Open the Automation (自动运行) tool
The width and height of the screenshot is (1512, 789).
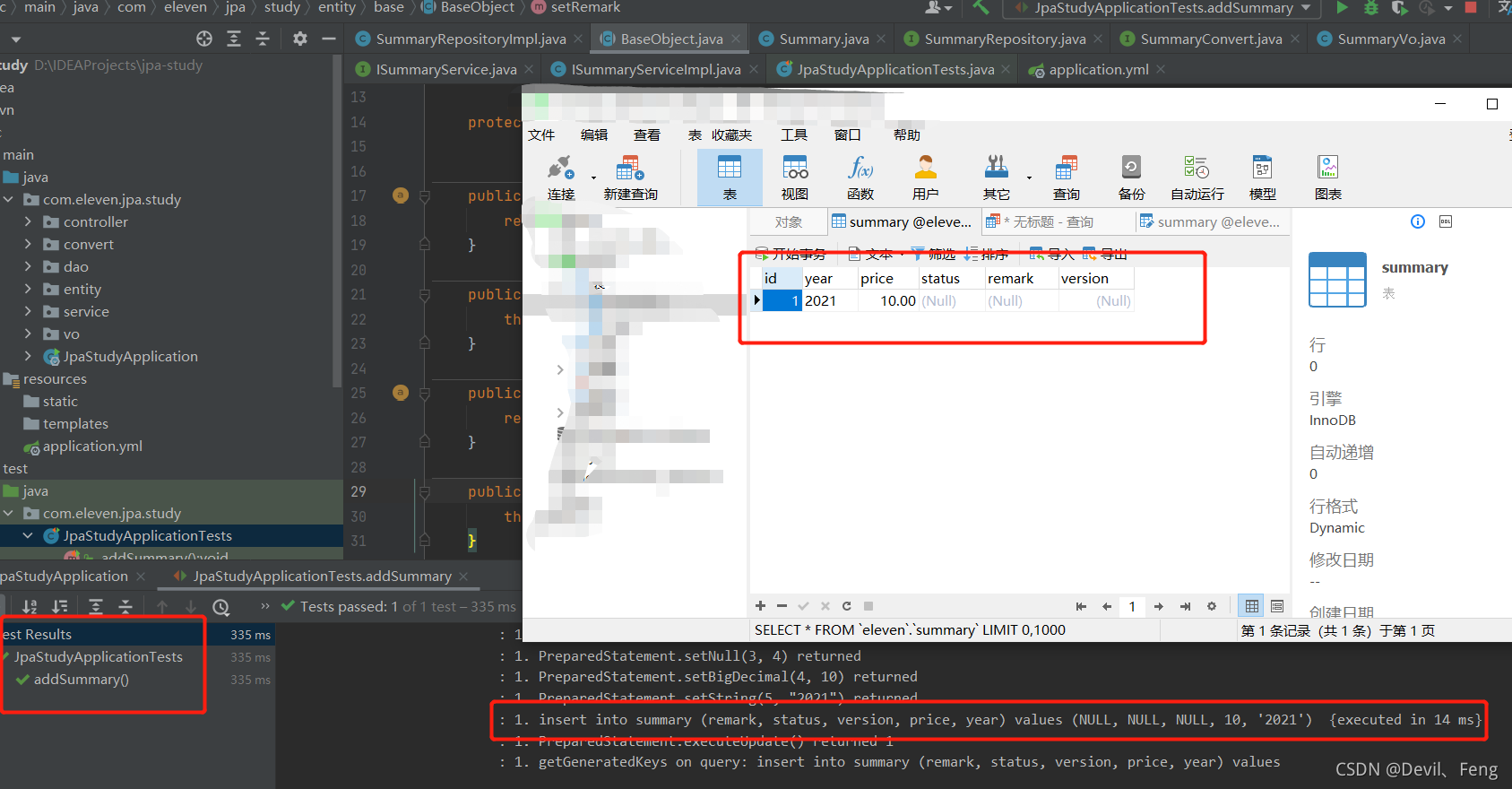(x=1197, y=178)
